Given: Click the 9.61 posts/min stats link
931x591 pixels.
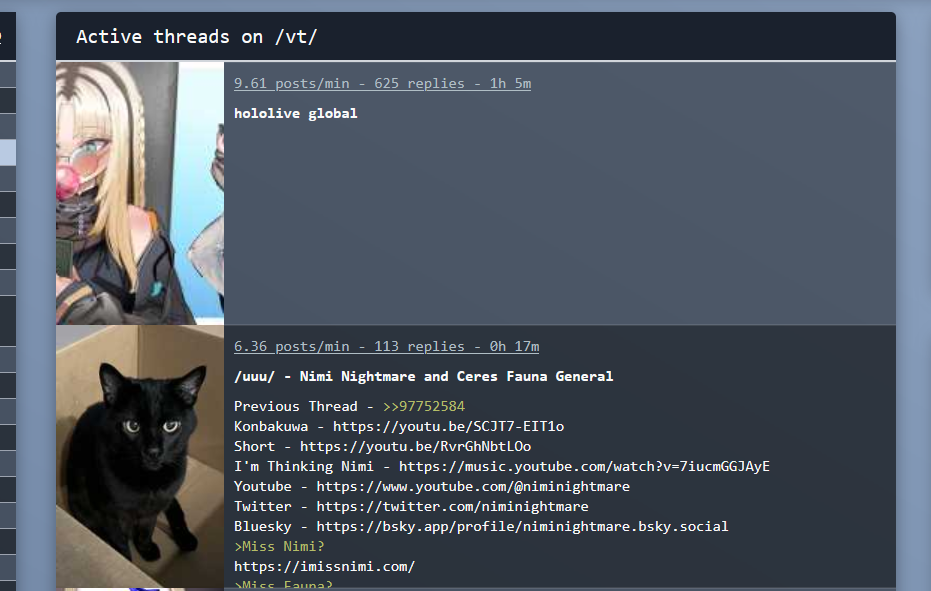Looking at the screenshot, I should click(382, 84).
